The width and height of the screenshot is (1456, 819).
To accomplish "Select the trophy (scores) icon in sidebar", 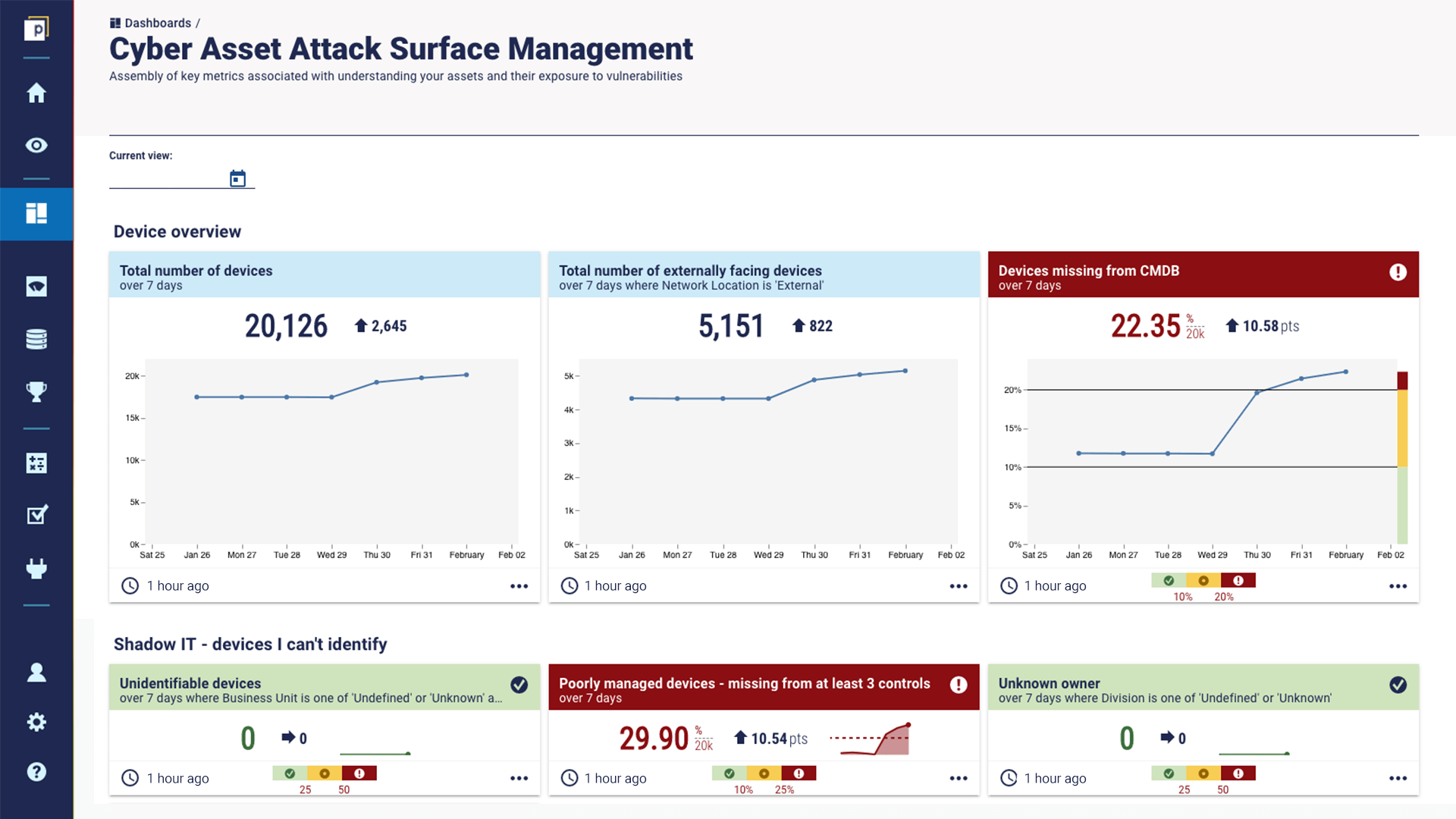I will coord(36,391).
